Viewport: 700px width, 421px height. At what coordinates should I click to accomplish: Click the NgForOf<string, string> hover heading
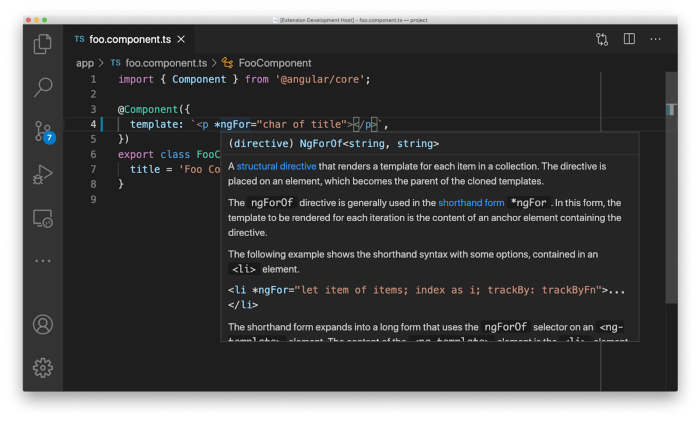[369, 144]
